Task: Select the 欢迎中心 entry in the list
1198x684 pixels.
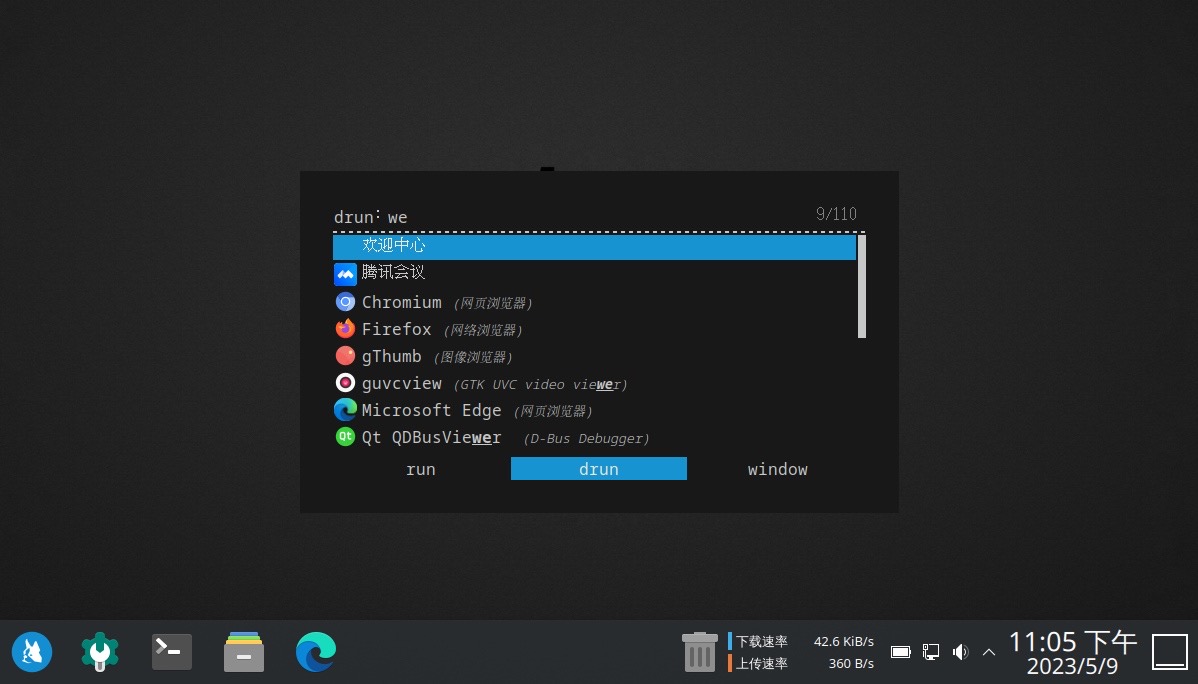Action: [594, 247]
